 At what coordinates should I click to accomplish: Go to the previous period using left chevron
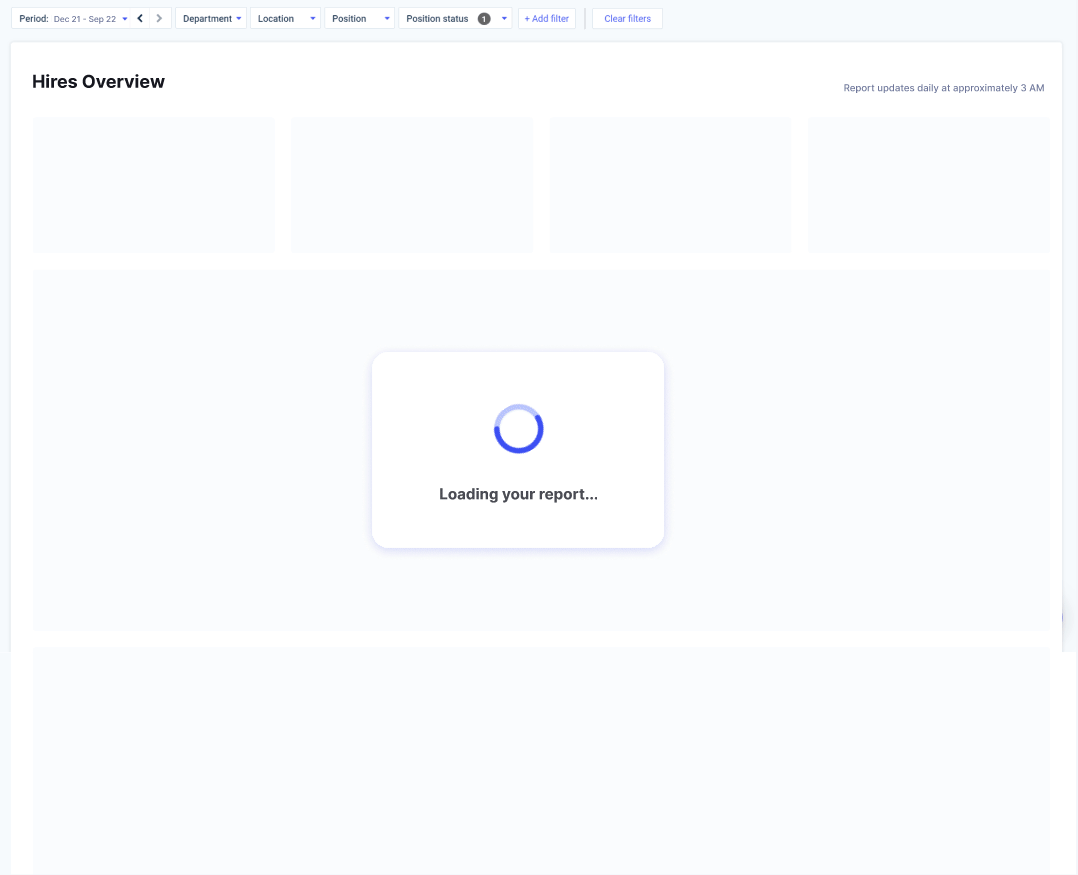pos(140,18)
